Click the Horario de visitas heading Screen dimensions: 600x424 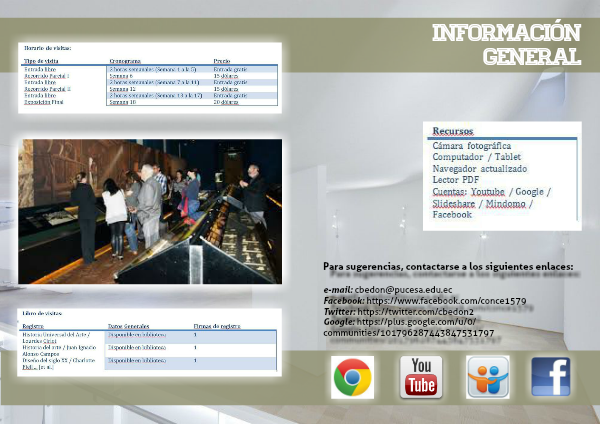pyautogui.click(x=48, y=48)
